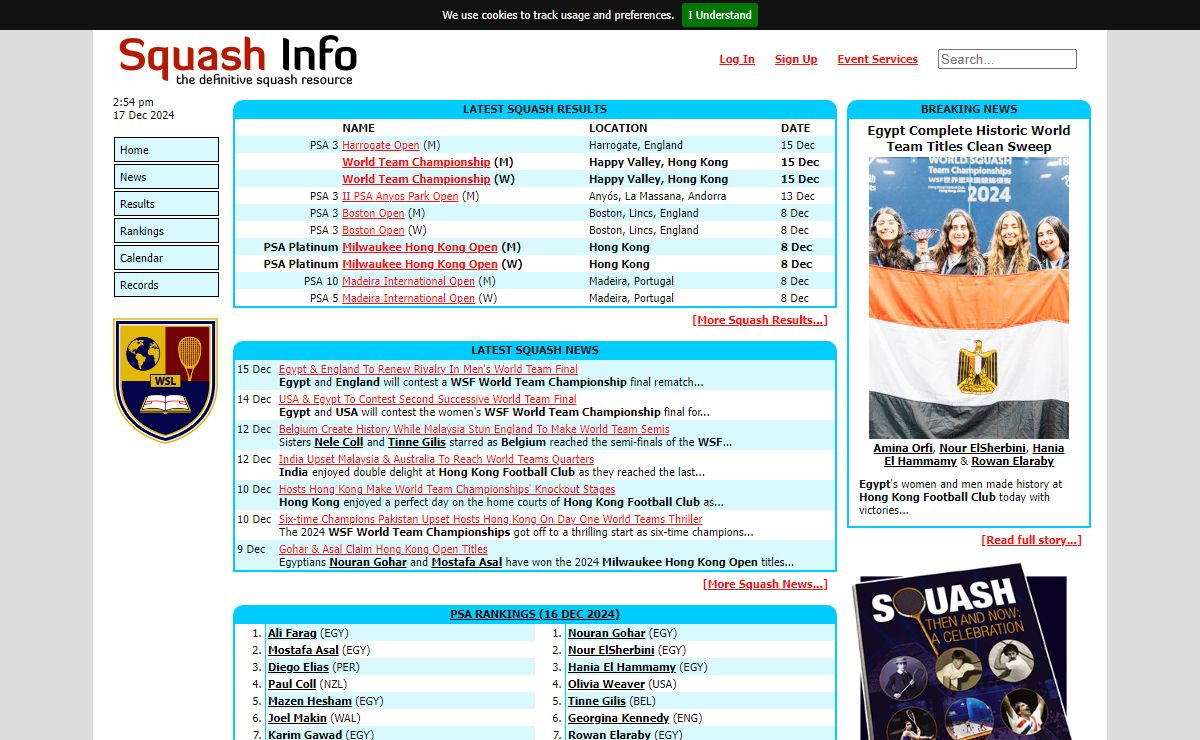Open the Harrogate Open result
The image size is (1200, 740).
tap(381, 145)
